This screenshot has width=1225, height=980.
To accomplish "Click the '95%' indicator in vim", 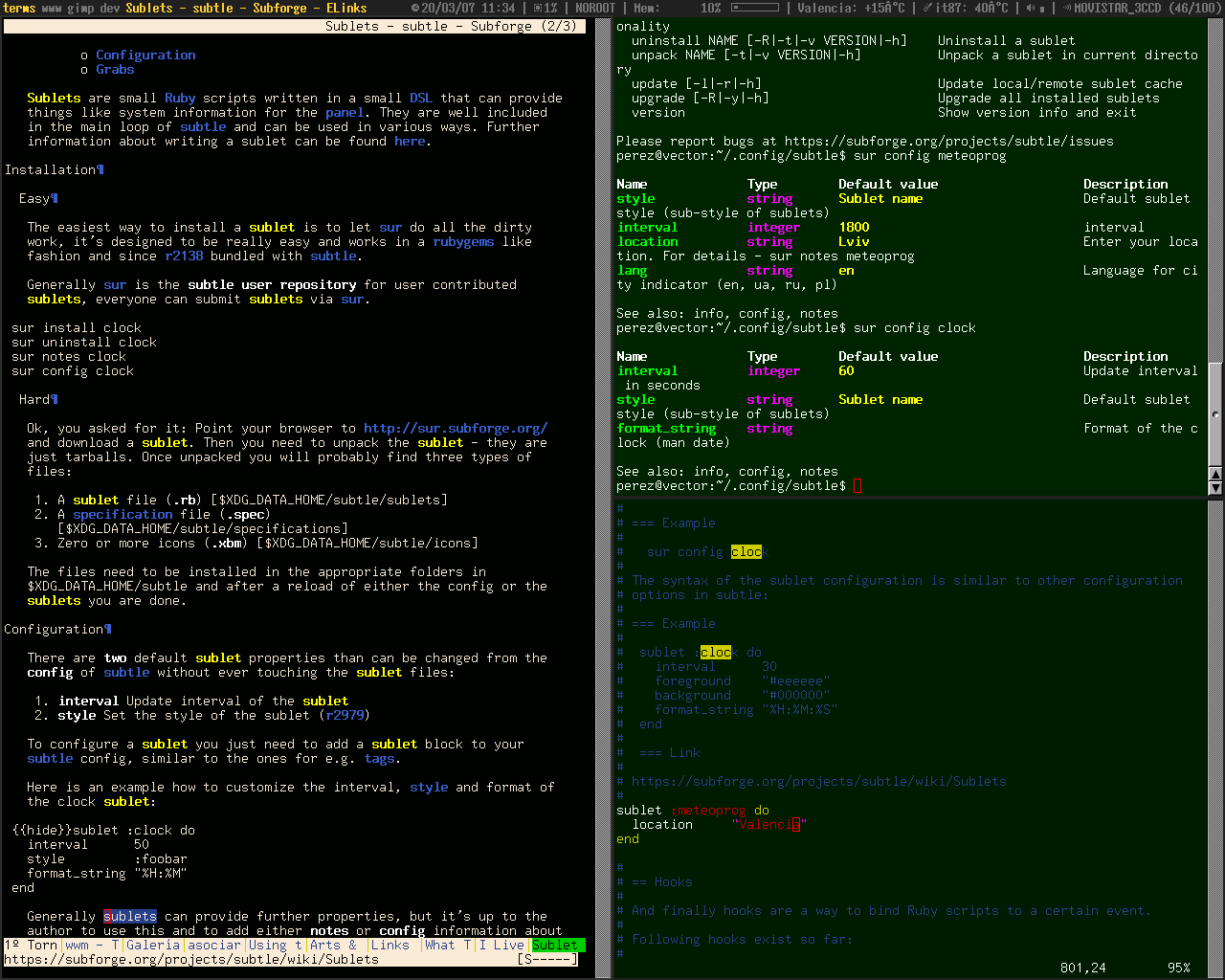I will [x=1179, y=968].
